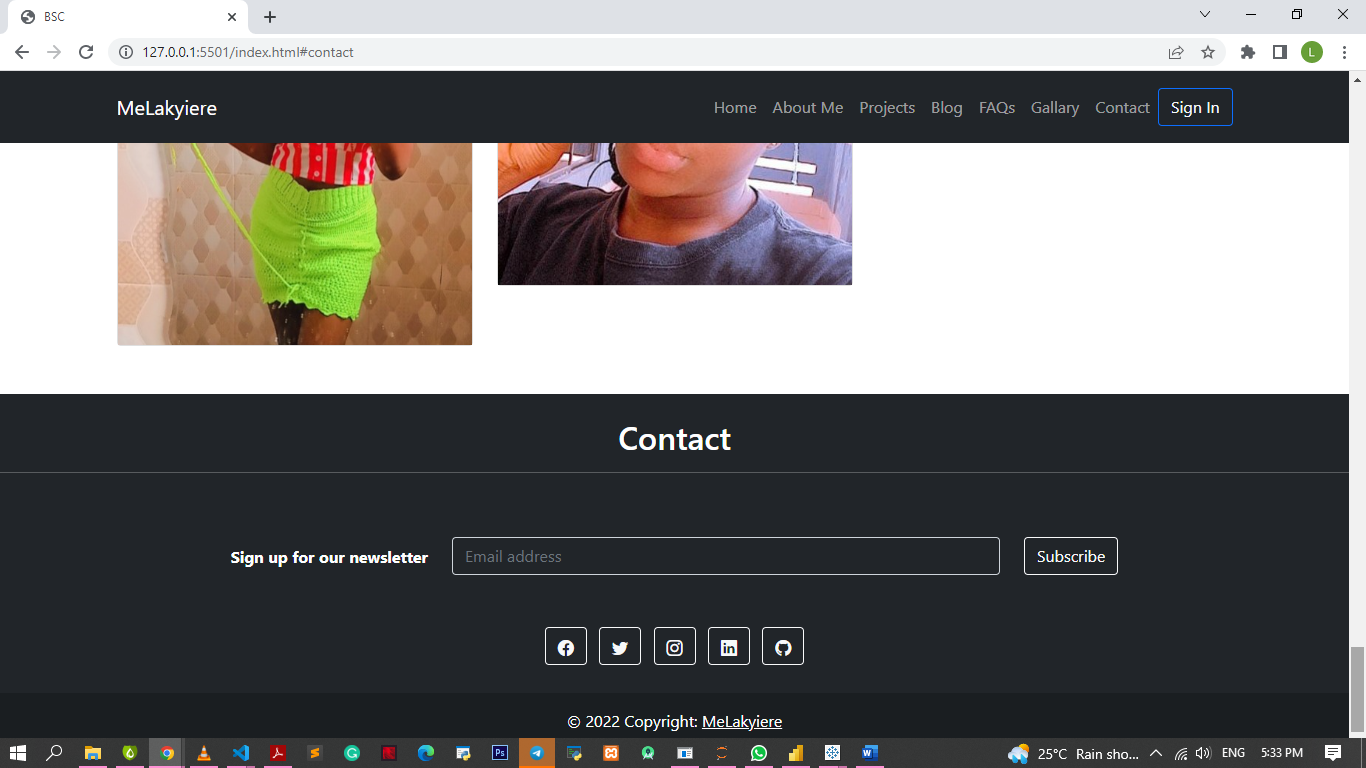Reload the page with the refresh icon
Image resolution: width=1366 pixels, height=768 pixels.
[x=85, y=52]
